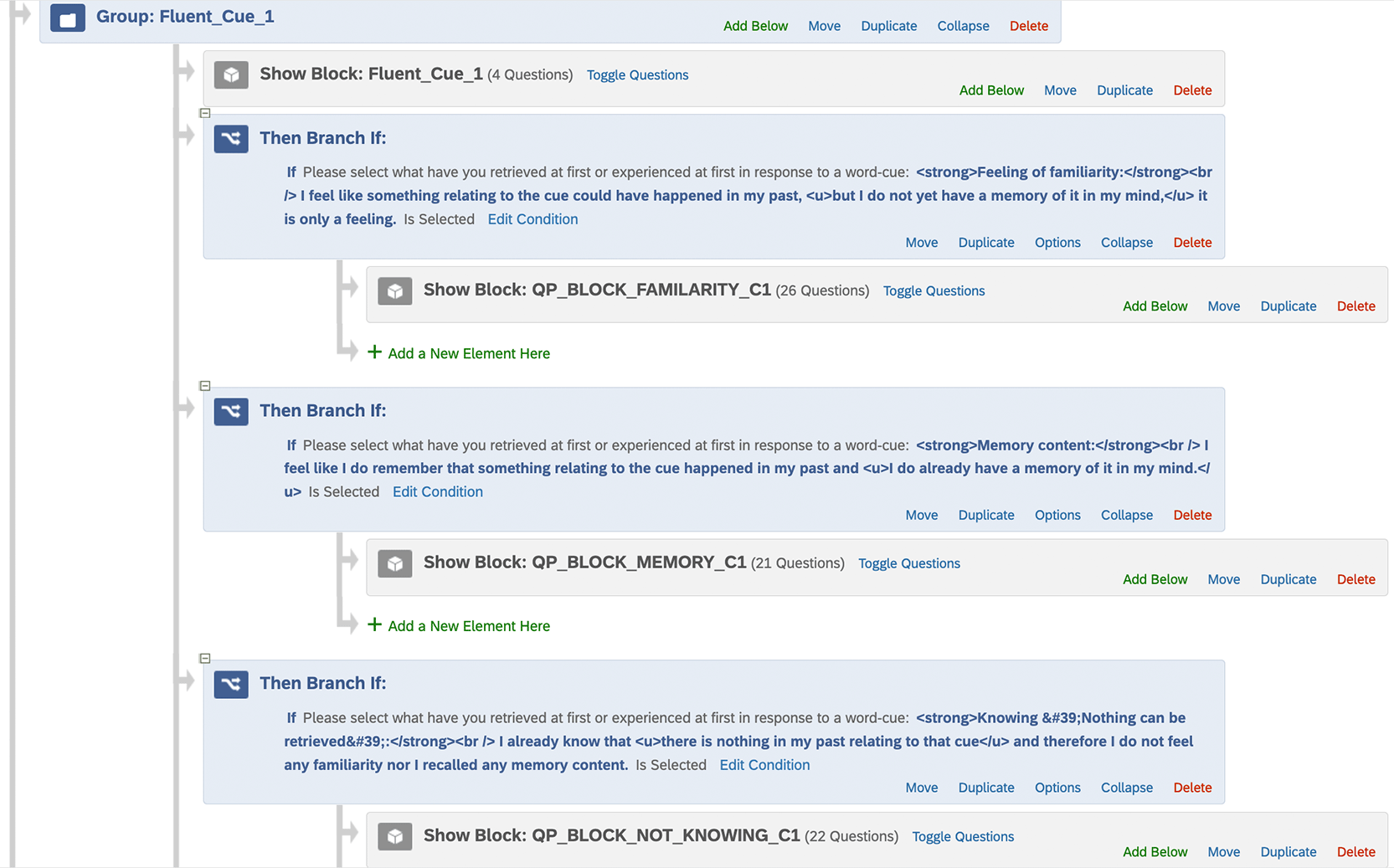Duplicate the Knowing Nothing retrieved branch

pyautogui.click(x=985, y=788)
